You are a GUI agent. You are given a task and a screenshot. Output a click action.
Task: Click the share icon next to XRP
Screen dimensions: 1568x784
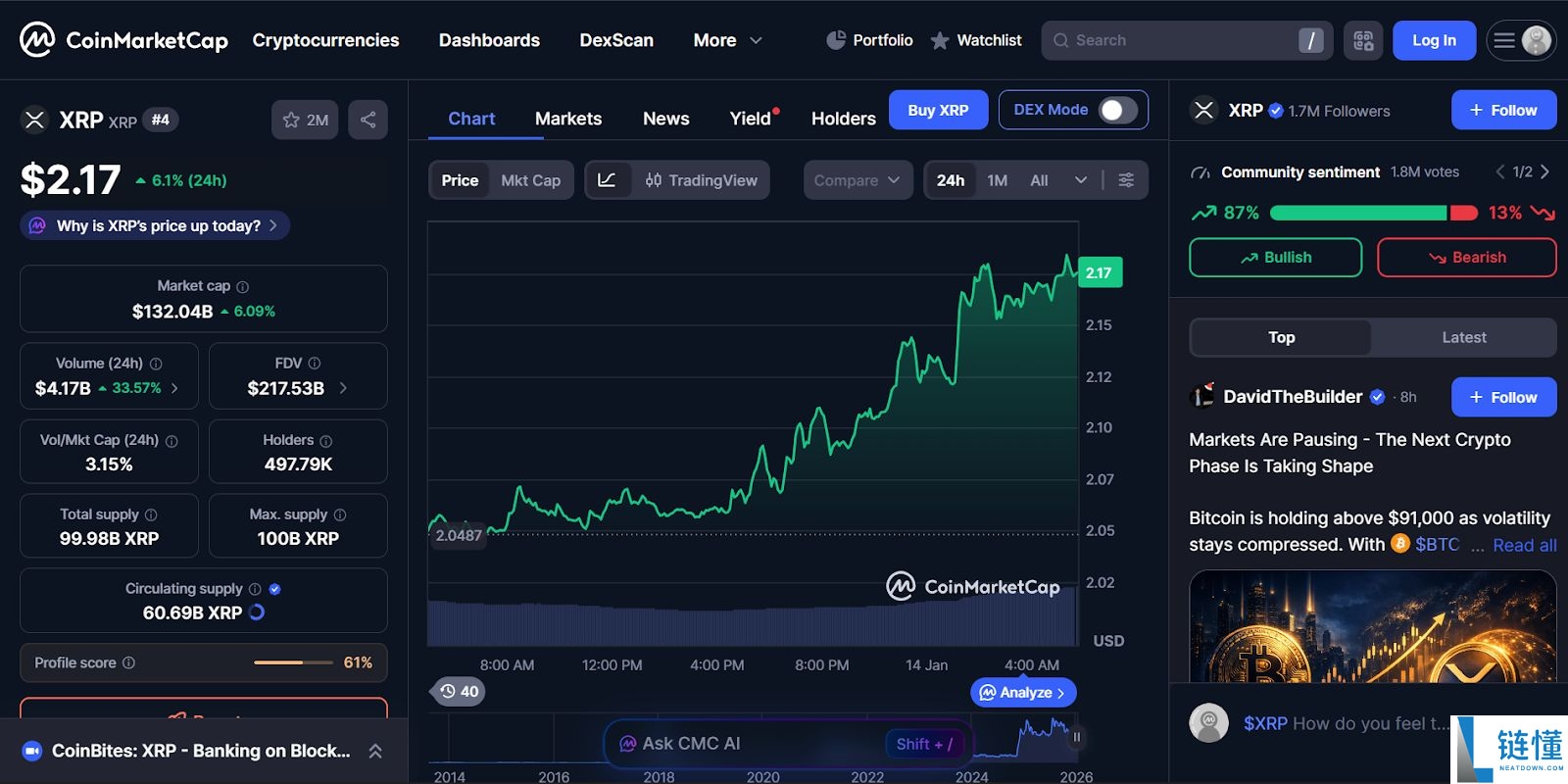tap(367, 120)
